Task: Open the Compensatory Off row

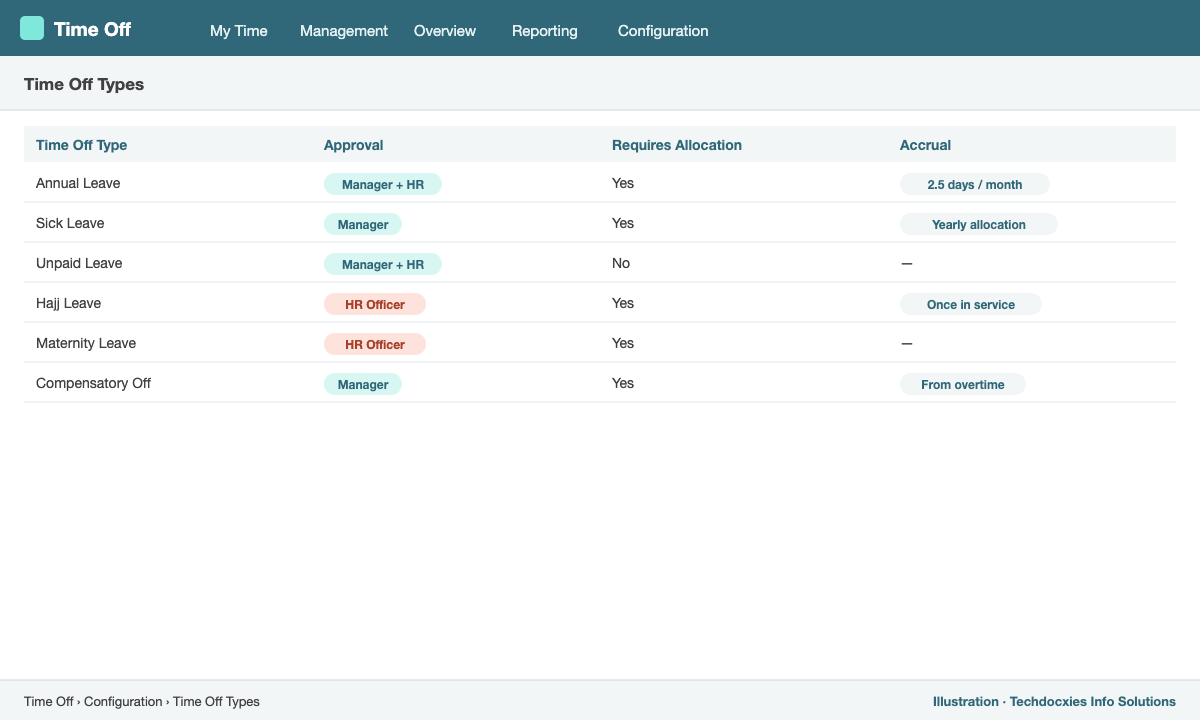Action: point(600,383)
